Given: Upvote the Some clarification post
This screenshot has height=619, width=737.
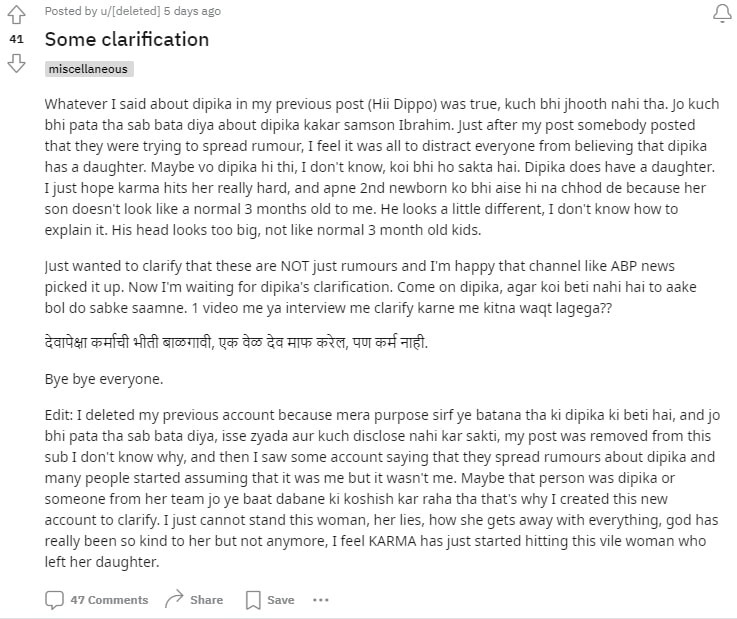Looking at the screenshot, I should 16,13.
